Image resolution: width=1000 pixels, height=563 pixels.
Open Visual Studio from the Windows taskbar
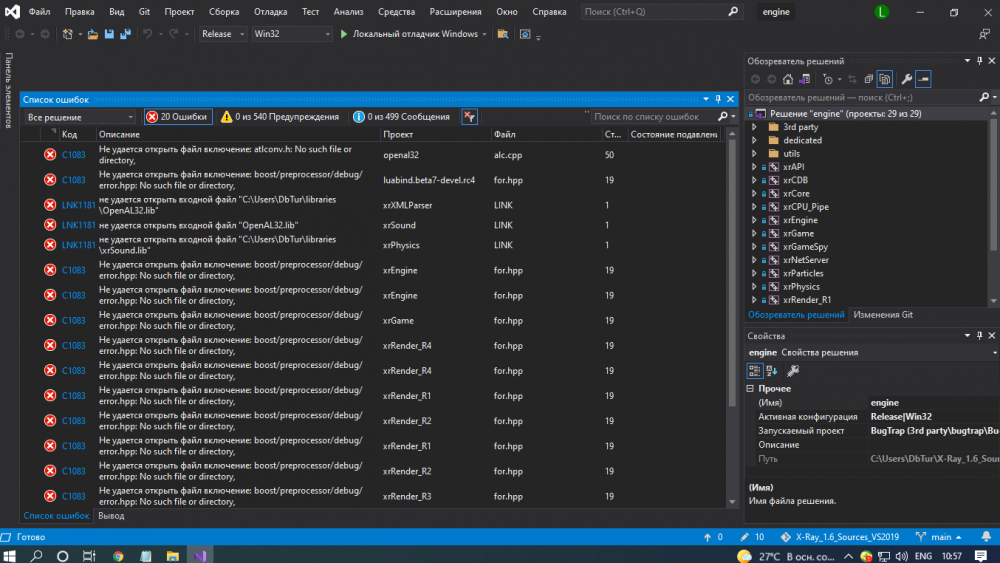(x=200, y=555)
